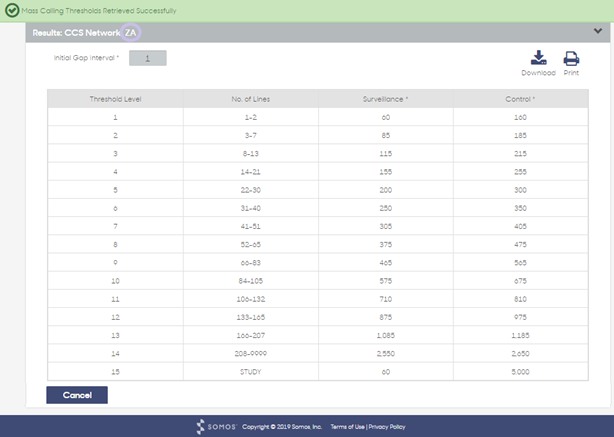Click the Print icon
614x437 pixels.
click(x=571, y=58)
